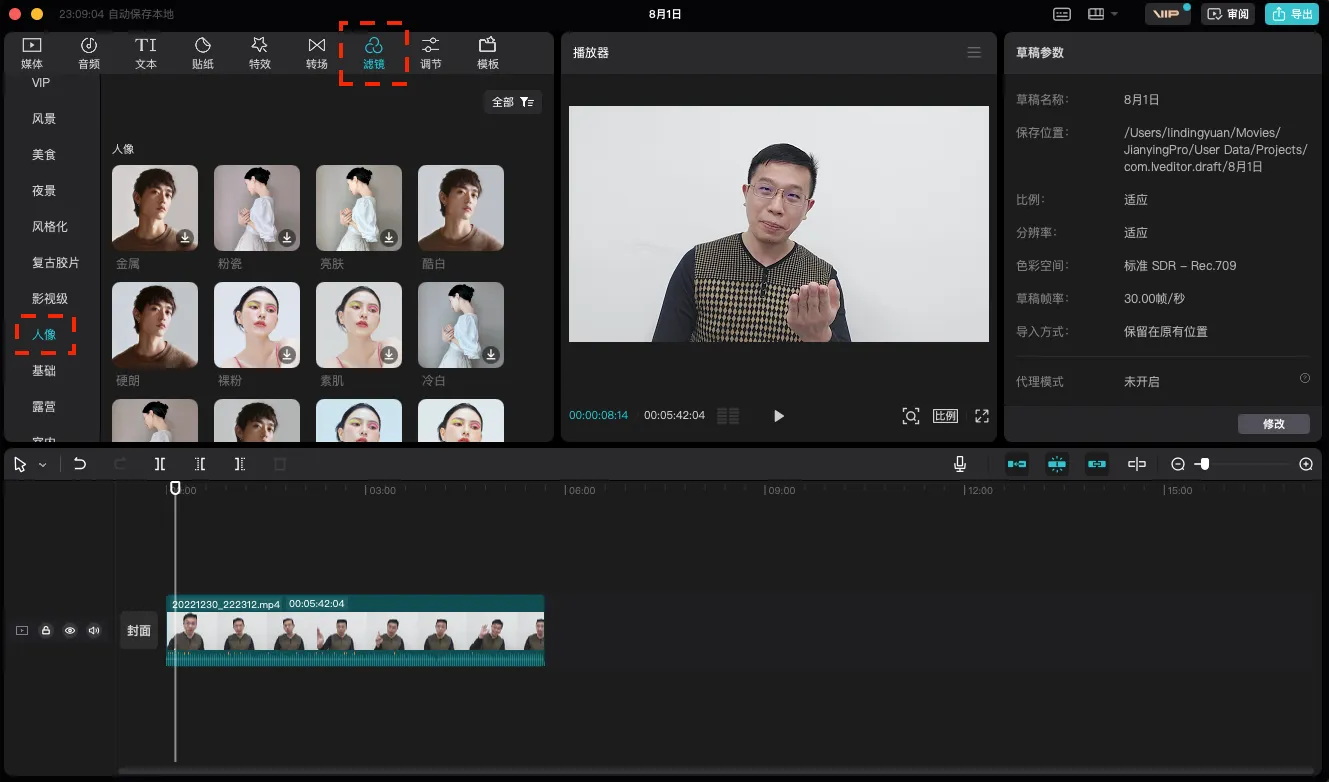Screen dimensions: 1329x782
Task: Download the 亮肤 filter
Action: [389, 238]
